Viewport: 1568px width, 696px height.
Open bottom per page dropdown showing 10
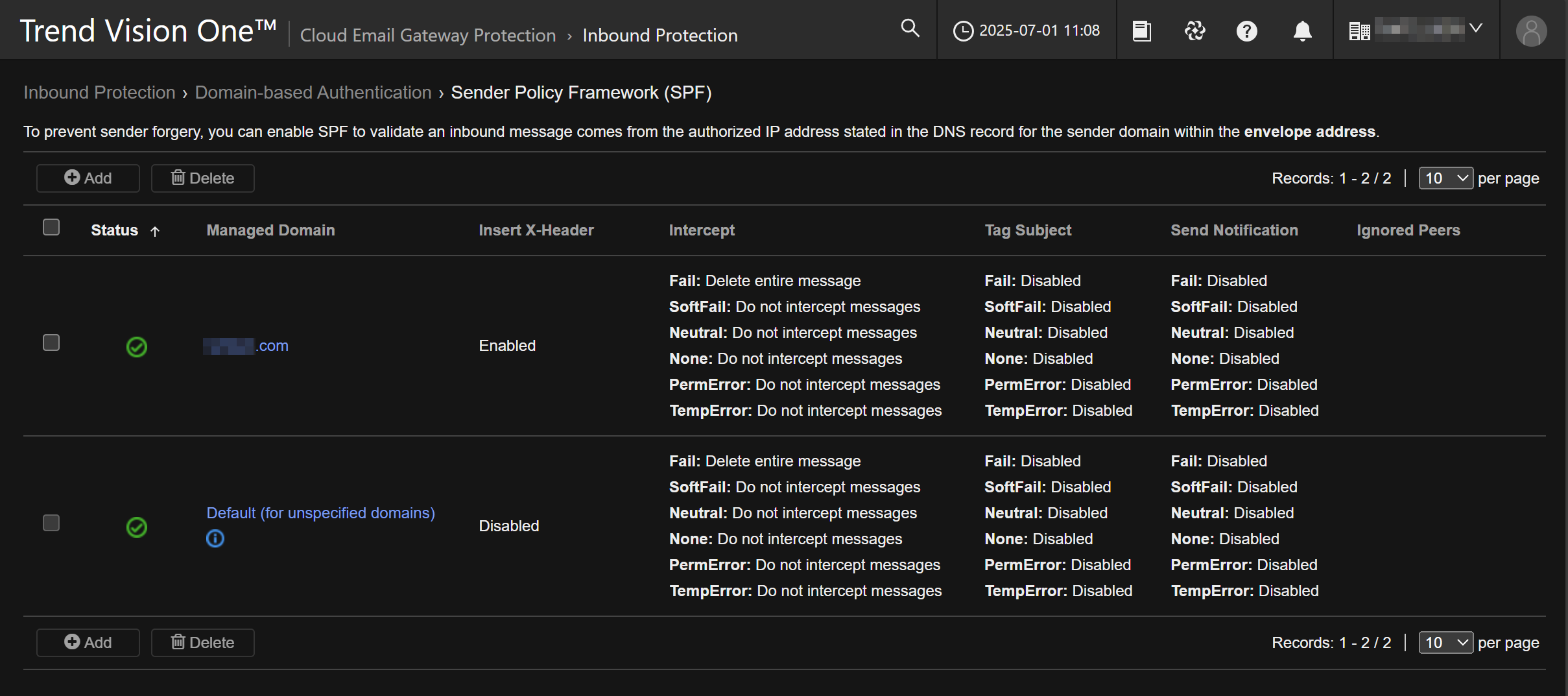click(x=1445, y=643)
